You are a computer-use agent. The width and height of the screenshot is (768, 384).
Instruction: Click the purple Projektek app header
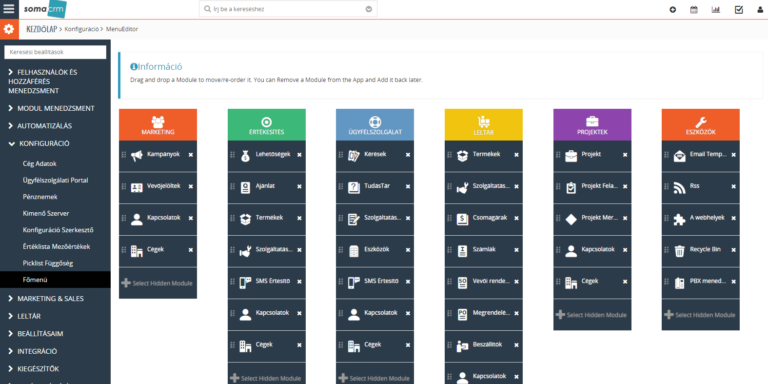tap(592, 125)
